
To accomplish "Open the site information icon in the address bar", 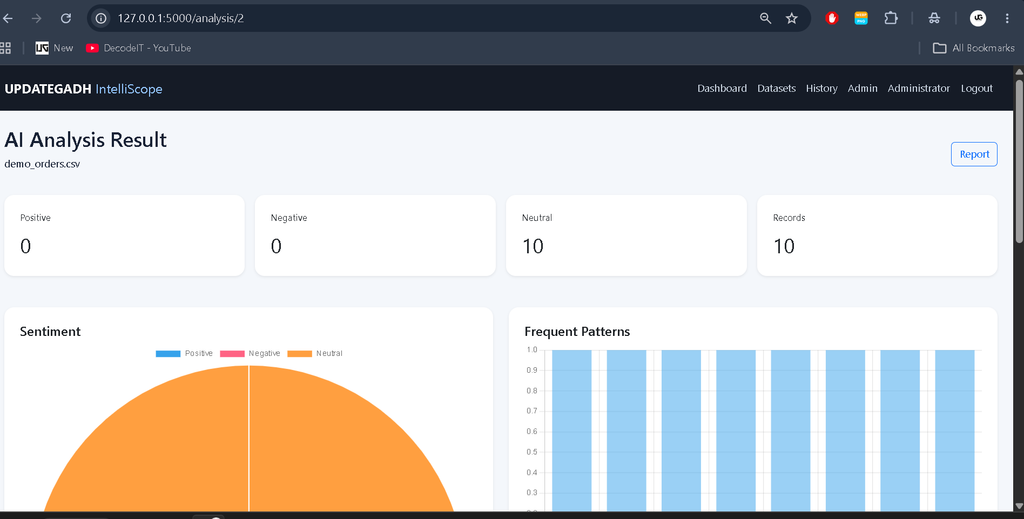I will pyautogui.click(x=101, y=18).
